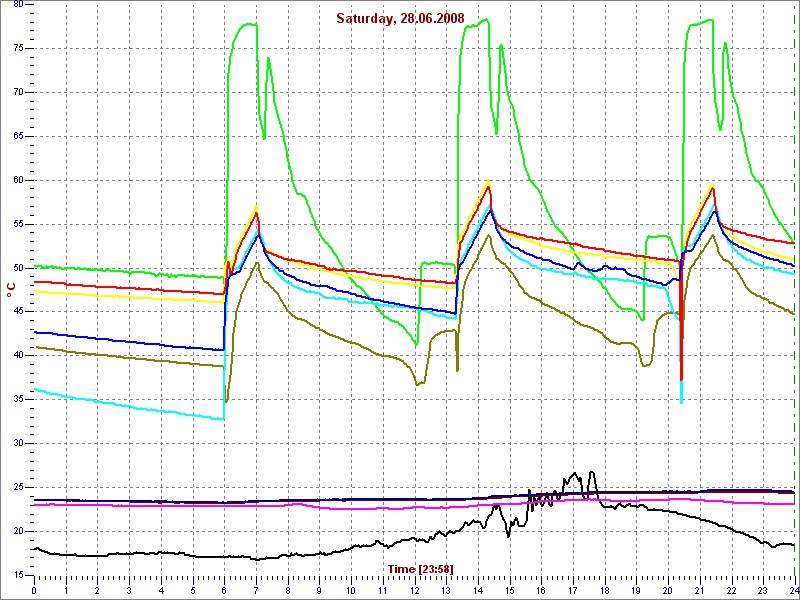Pick hour 22 on the time axis
The height and width of the screenshot is (600, 800).
pyautogui.click(x=731, y=590)
